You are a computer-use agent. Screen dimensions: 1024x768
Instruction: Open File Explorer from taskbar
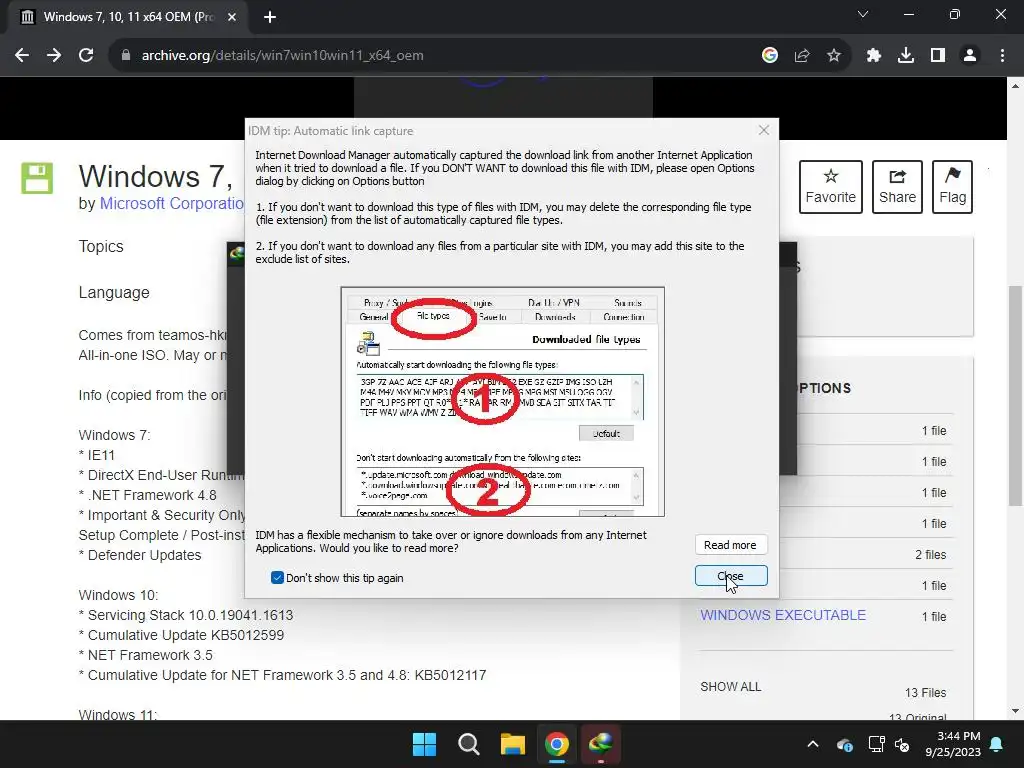click(x=513, y=744)
